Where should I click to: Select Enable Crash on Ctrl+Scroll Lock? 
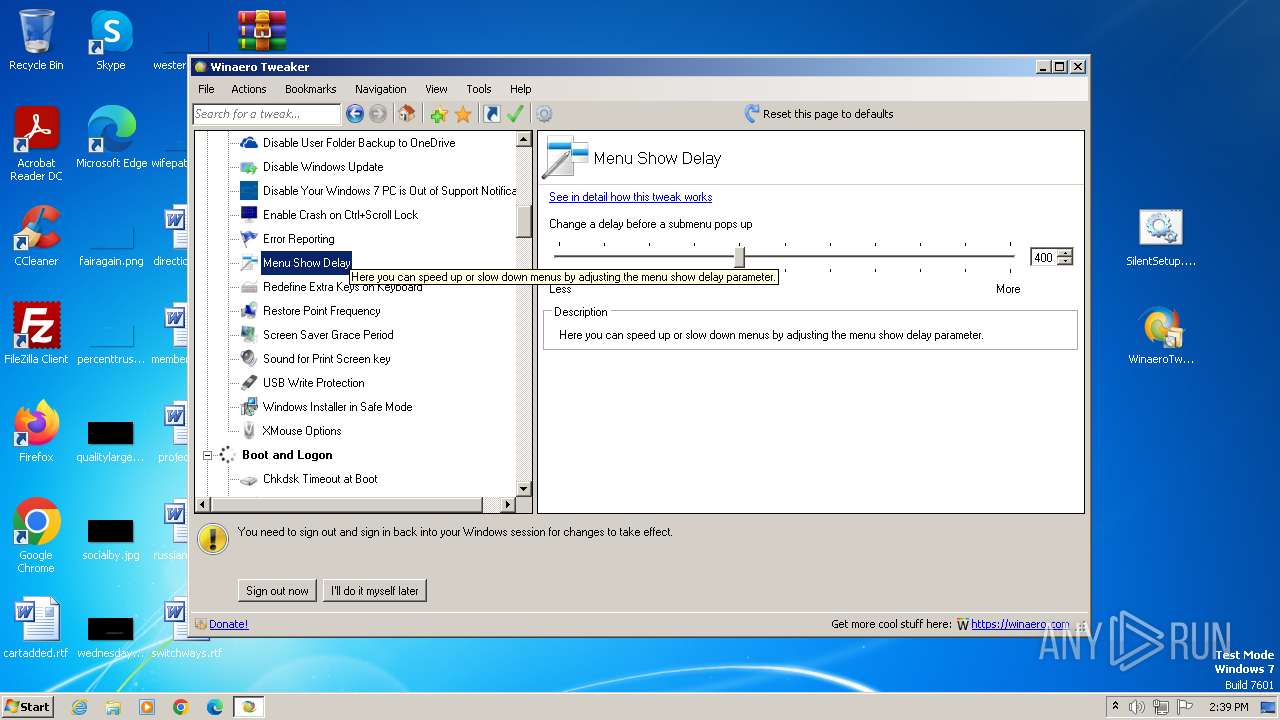340,215
